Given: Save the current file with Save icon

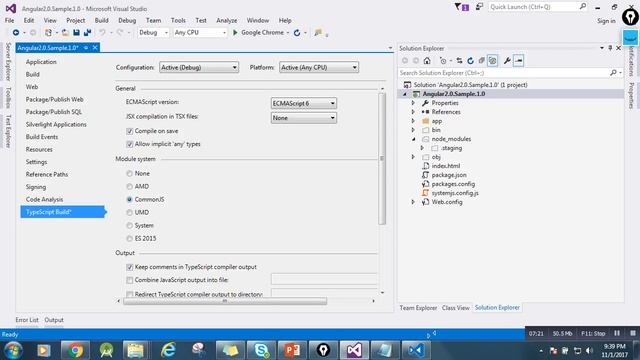Looking at the screenshot, I should point(76,33).
